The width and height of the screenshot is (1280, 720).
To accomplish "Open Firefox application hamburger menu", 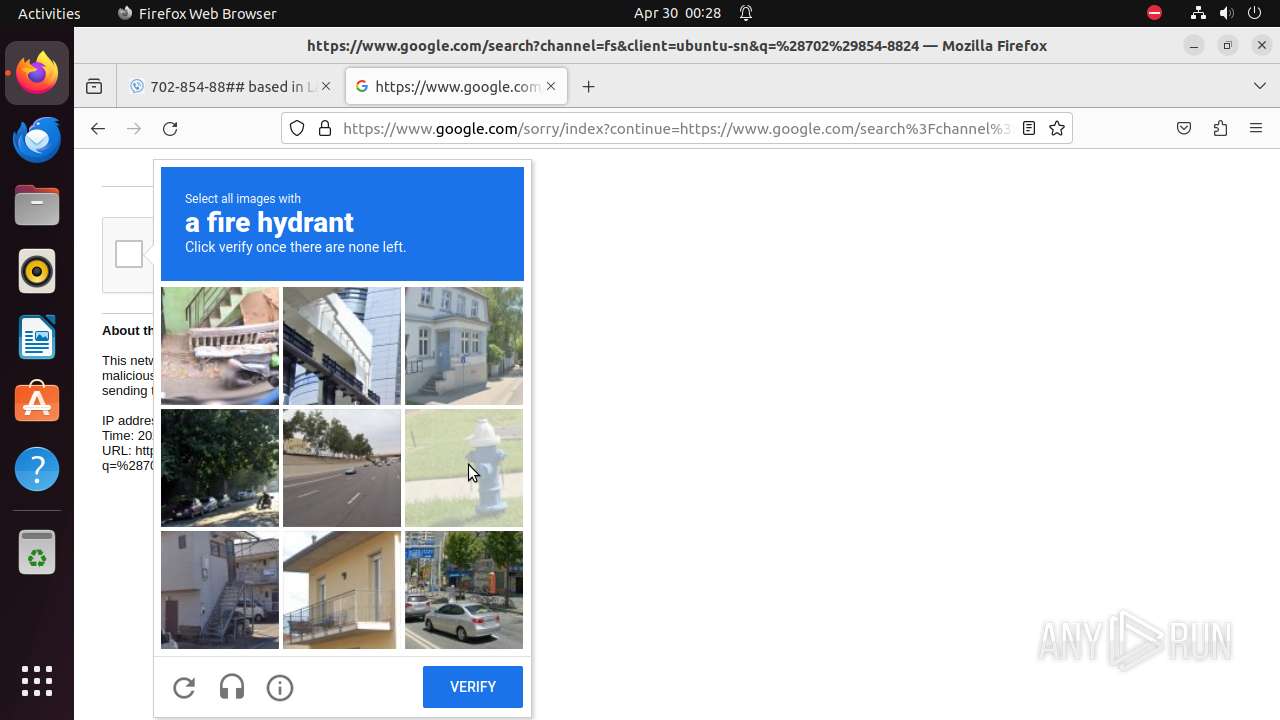I will 1256,128.
